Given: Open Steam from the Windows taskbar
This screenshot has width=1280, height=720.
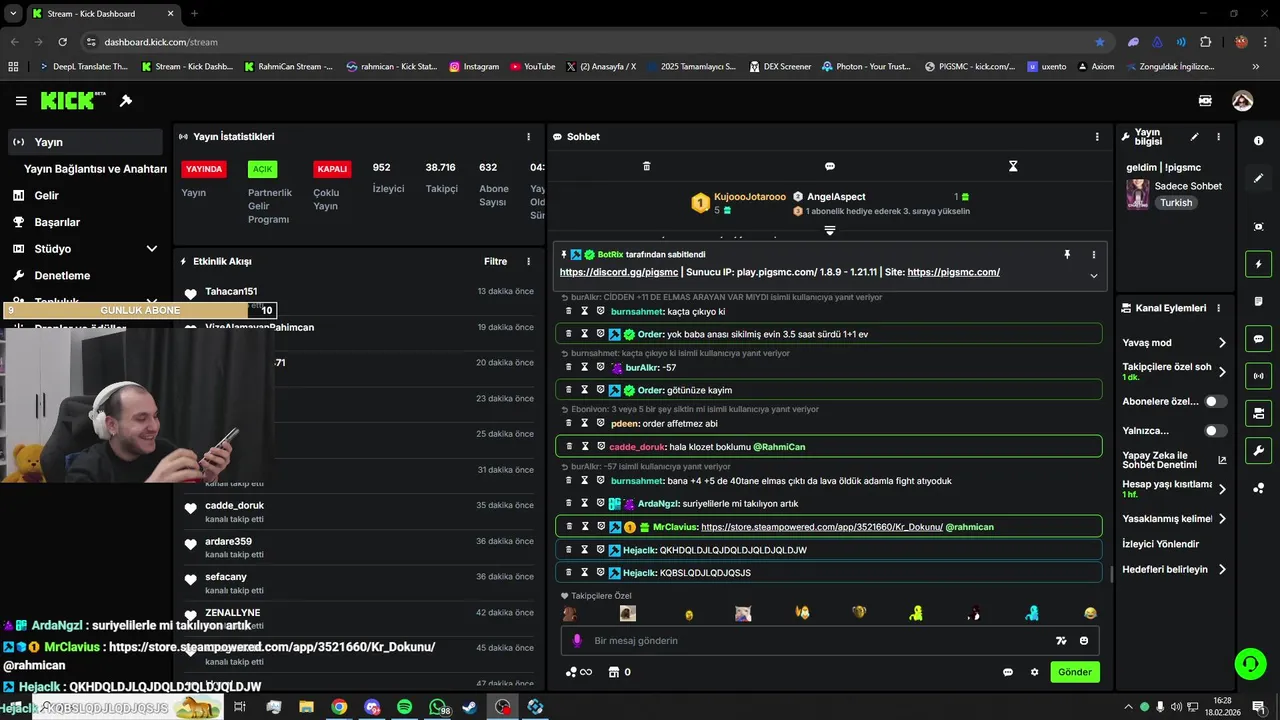Looking at the screenshot, I should pos(469,707).
